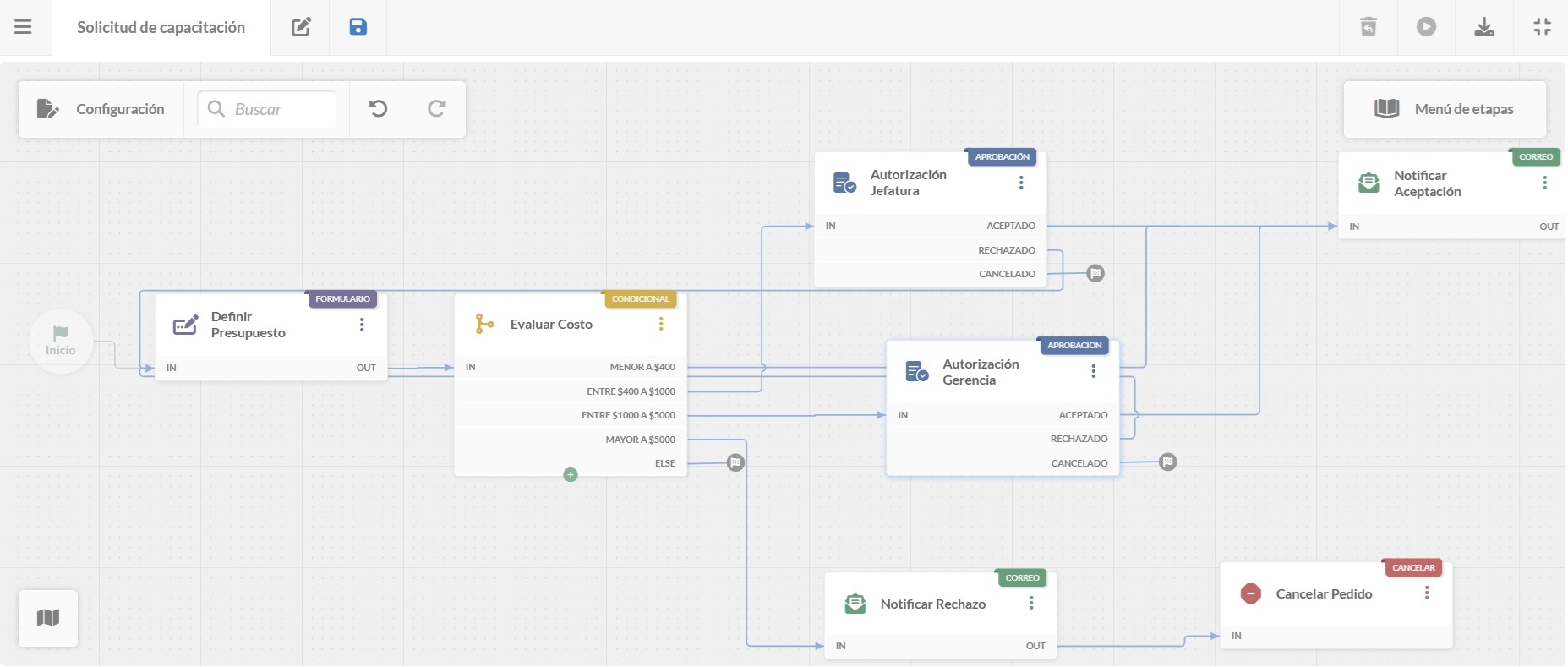Screen dimensions: 1568x667
Task: Undo the last change
Action: pyautogui.click(x=378, y=109)
